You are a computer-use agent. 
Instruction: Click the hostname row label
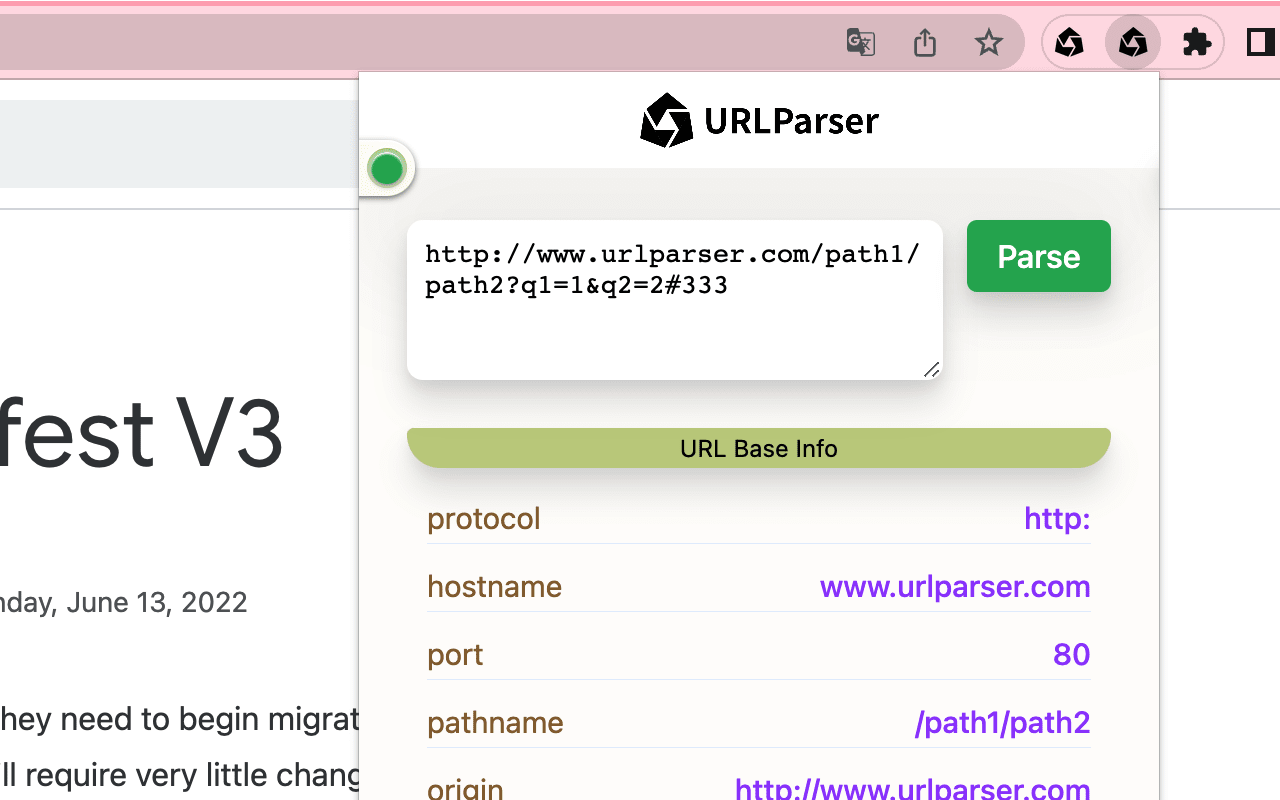point(495,587)
